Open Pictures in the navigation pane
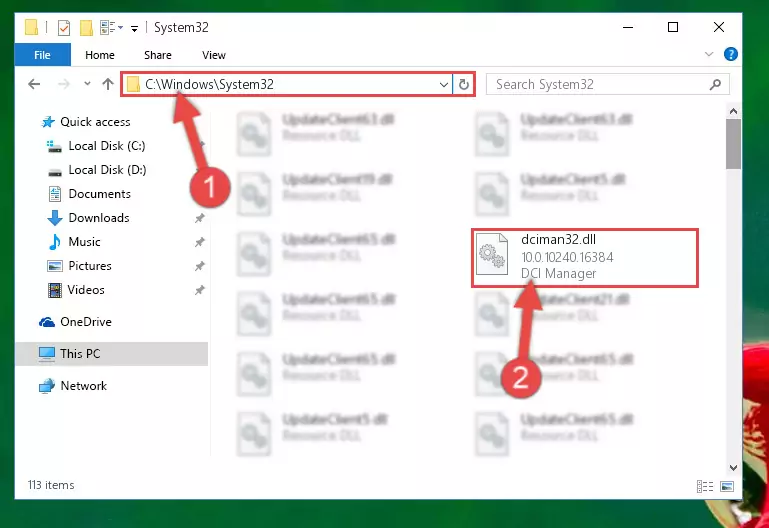Viewport: 769px width, 528px height. (x=90, y=266)
